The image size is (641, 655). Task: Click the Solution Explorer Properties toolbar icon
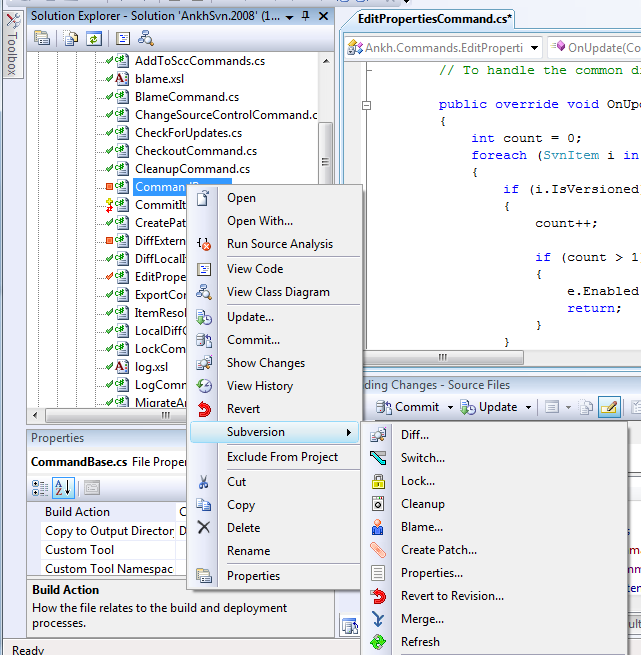point(42,38)
